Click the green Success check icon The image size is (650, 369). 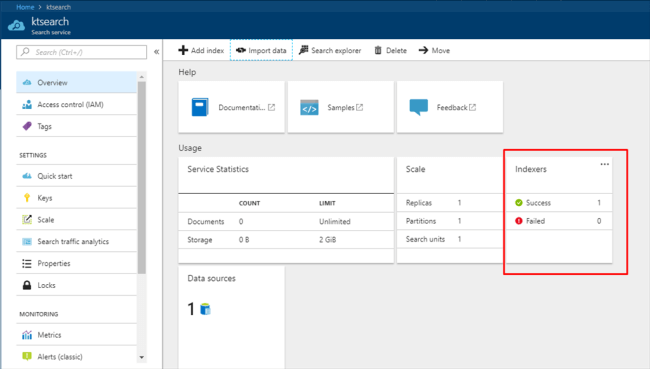click(x=519, y=203)
